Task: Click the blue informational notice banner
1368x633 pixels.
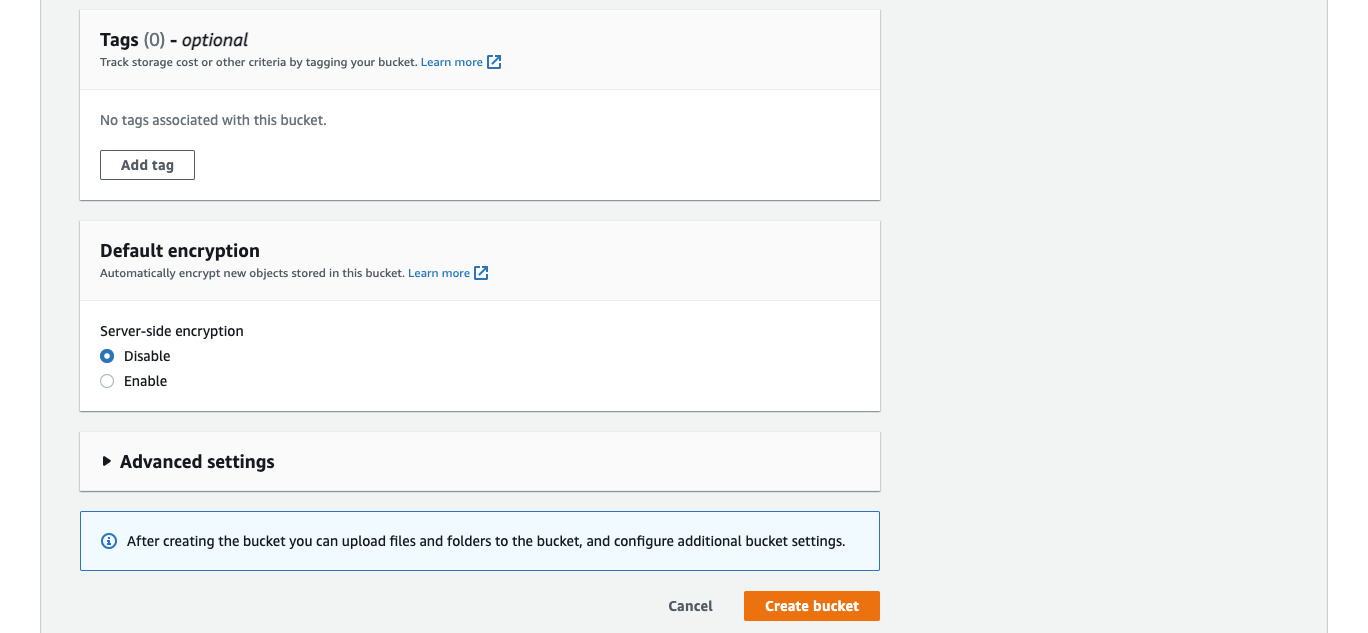Action: [x=479, y=540]
